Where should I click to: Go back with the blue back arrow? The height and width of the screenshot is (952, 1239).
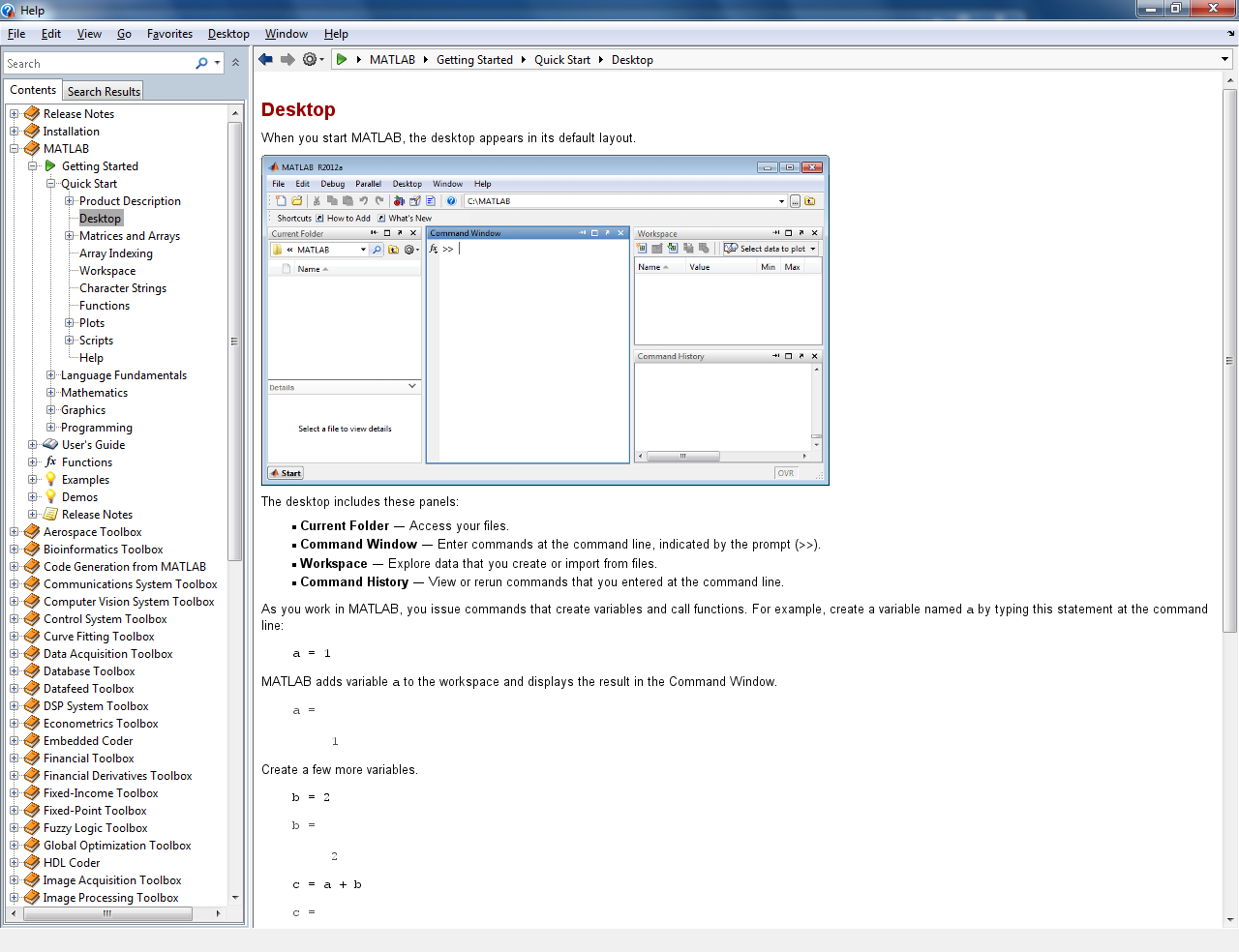[x=265, y=59]
